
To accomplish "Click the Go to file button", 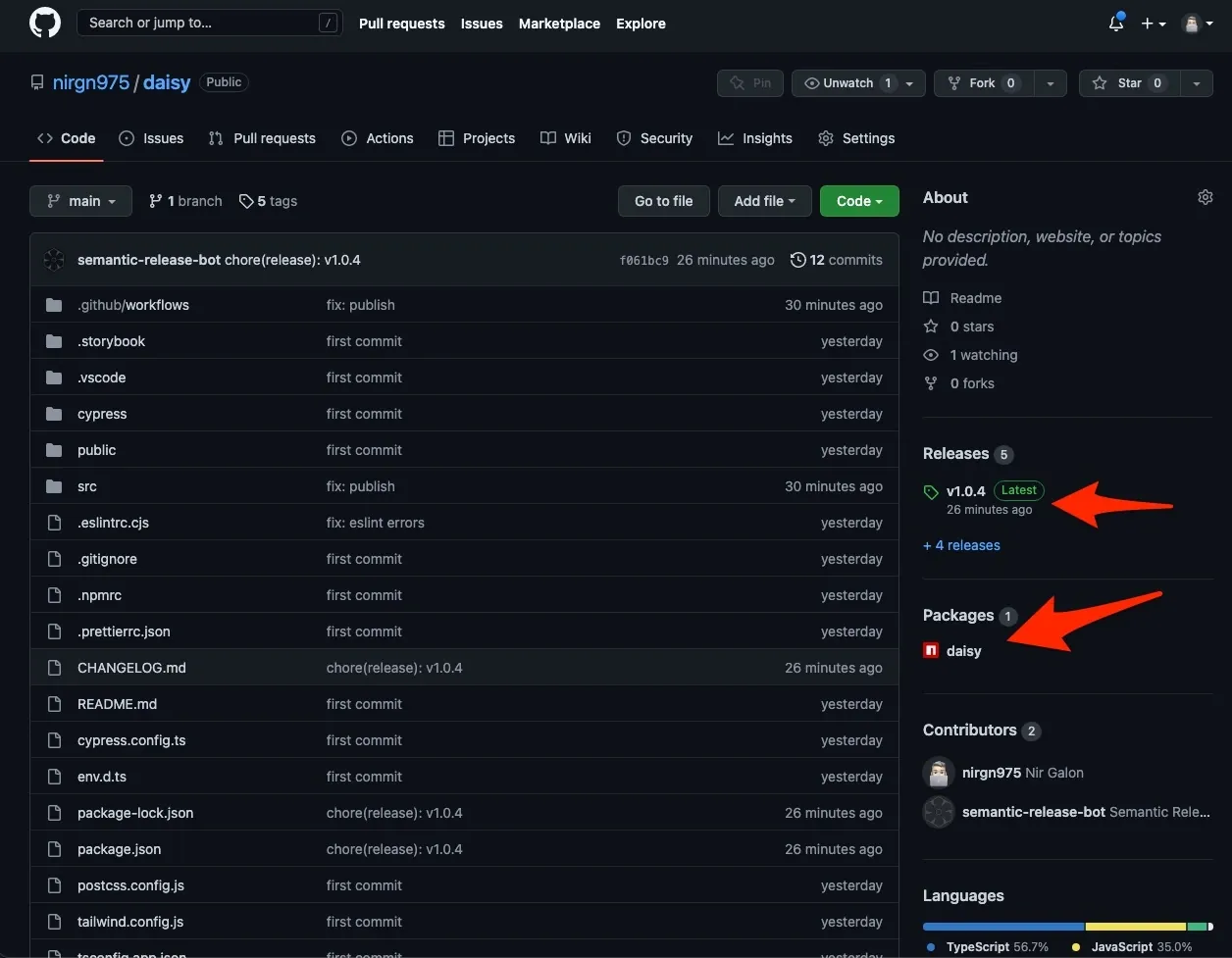I will (663, 201).
